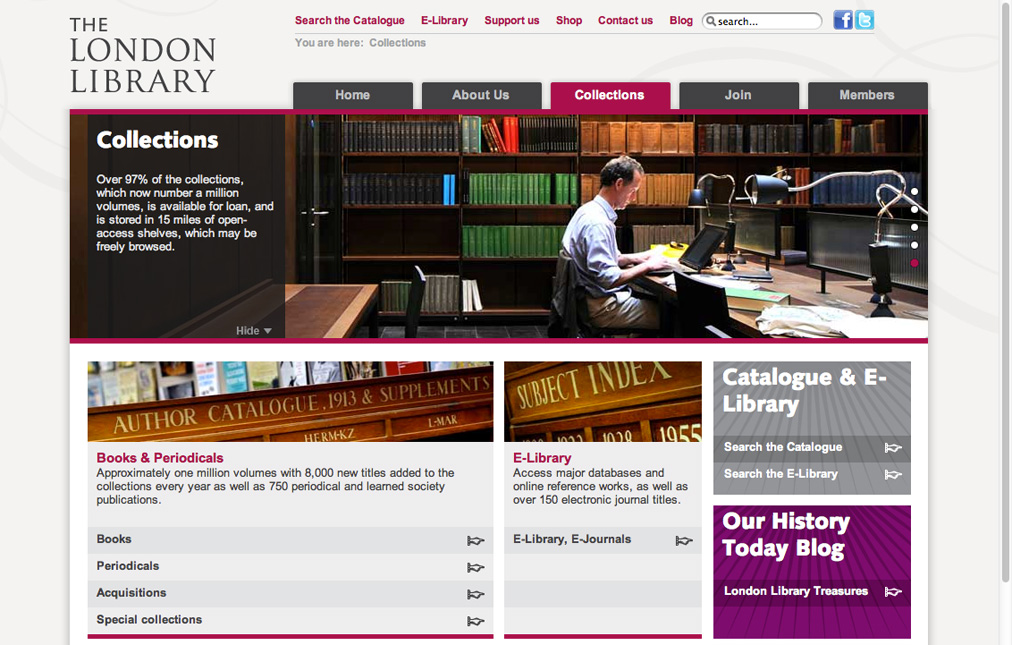Select the fifth highlighted slideshow dot
1012x645 pixels.
click(x=915, y=263)
